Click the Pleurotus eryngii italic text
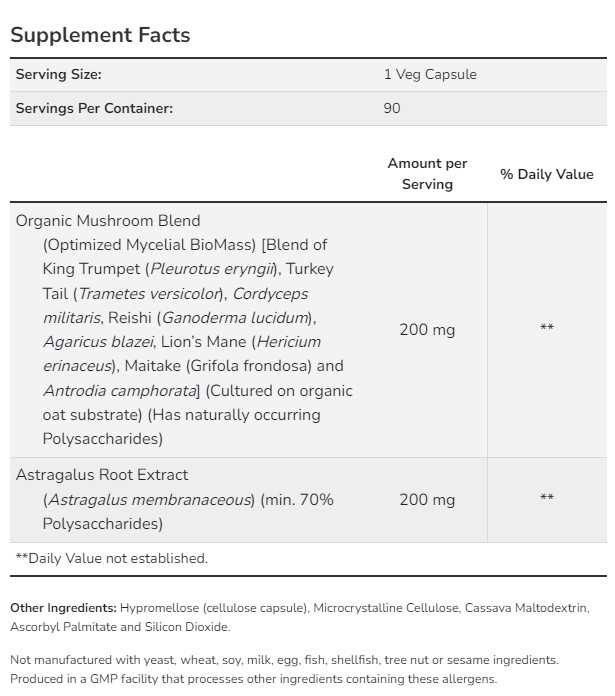Viewport: 615px width, 696px height. coord(211,269)
